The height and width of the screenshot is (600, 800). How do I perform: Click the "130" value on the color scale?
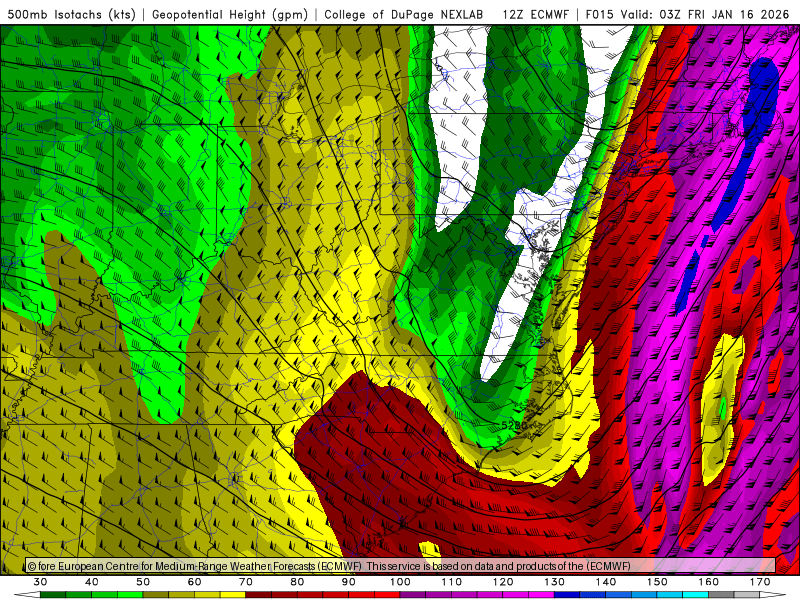[x=555, y=582]
